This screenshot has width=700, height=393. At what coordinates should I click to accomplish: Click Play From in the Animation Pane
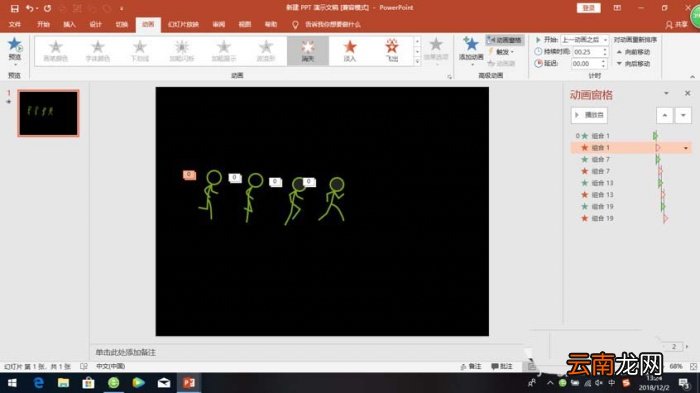[589, 115]
